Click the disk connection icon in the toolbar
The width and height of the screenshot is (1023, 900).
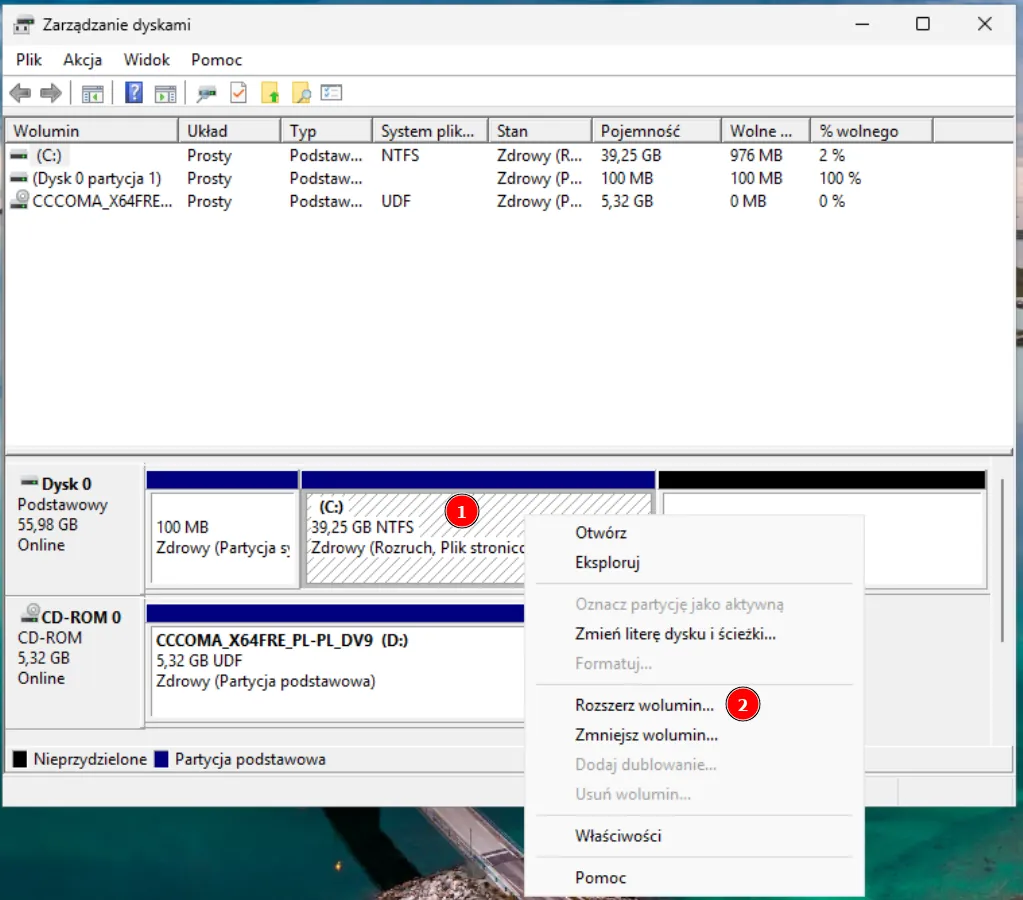pos(206,93)
